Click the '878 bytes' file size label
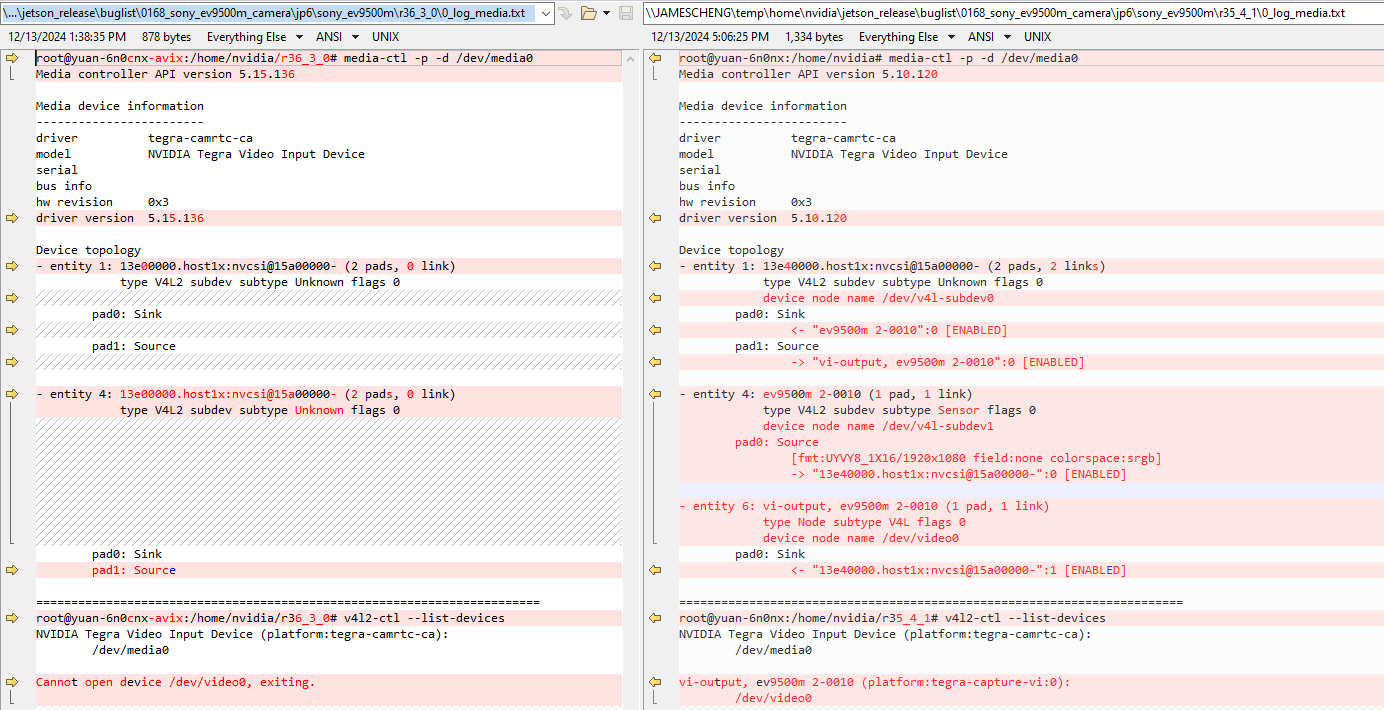The width and height of the screenshot is (1384, 710). 166,37
